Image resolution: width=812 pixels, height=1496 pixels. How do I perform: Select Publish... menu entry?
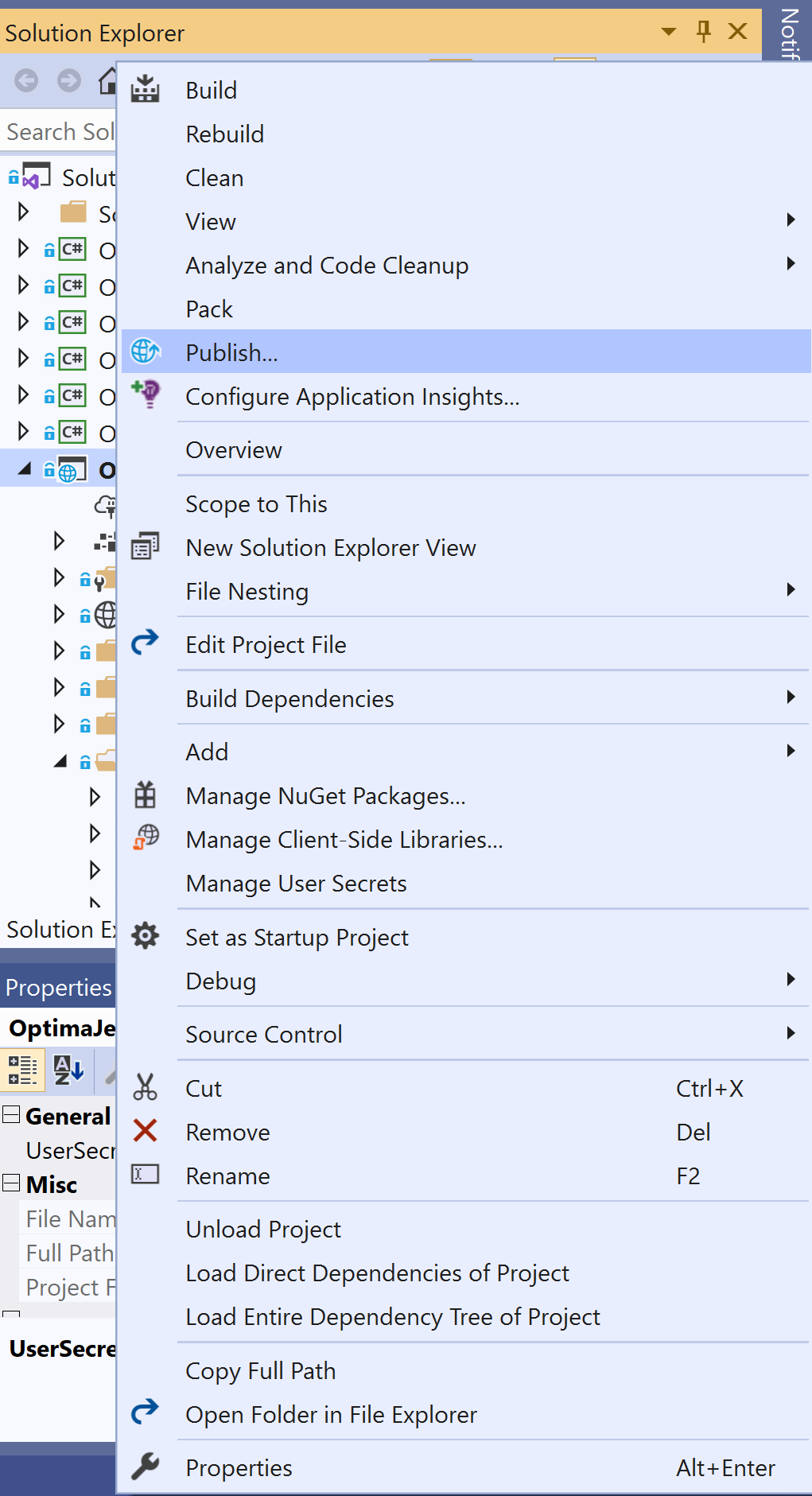[x=466, y=352]
